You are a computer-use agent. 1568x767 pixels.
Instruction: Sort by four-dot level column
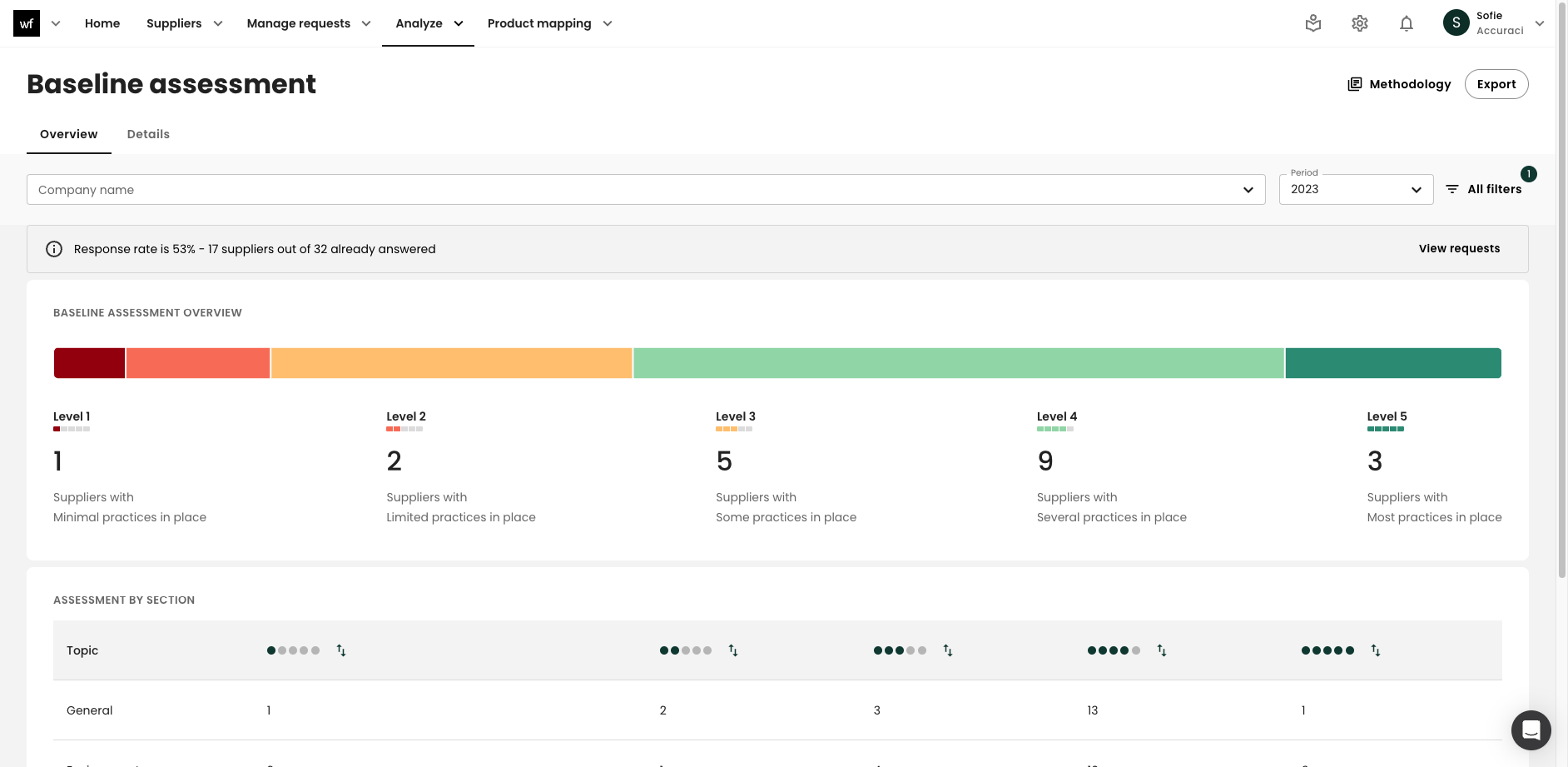point(1162,650)
